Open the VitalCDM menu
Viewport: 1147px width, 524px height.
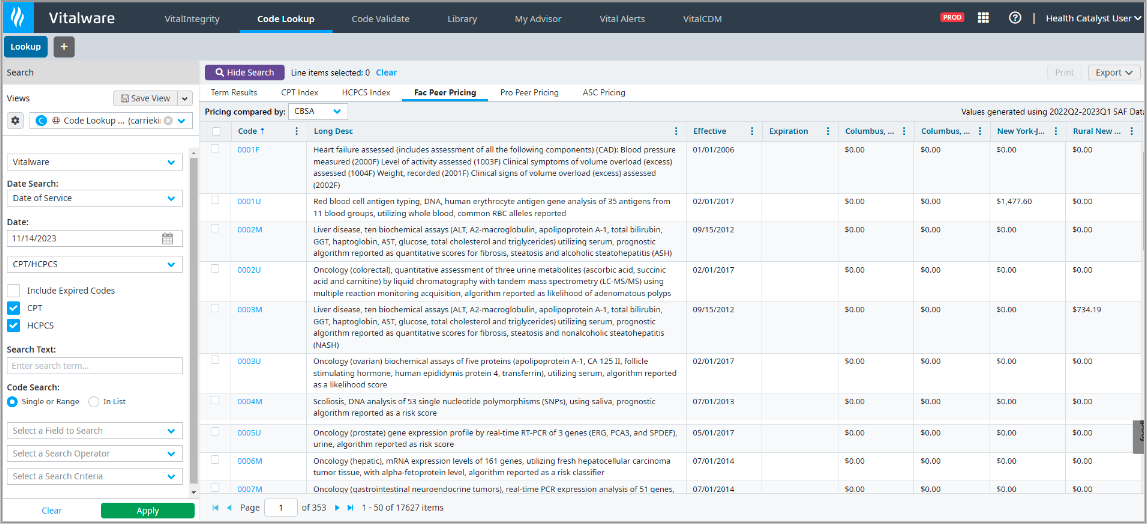pyautogui.click(x=702, y=19)
